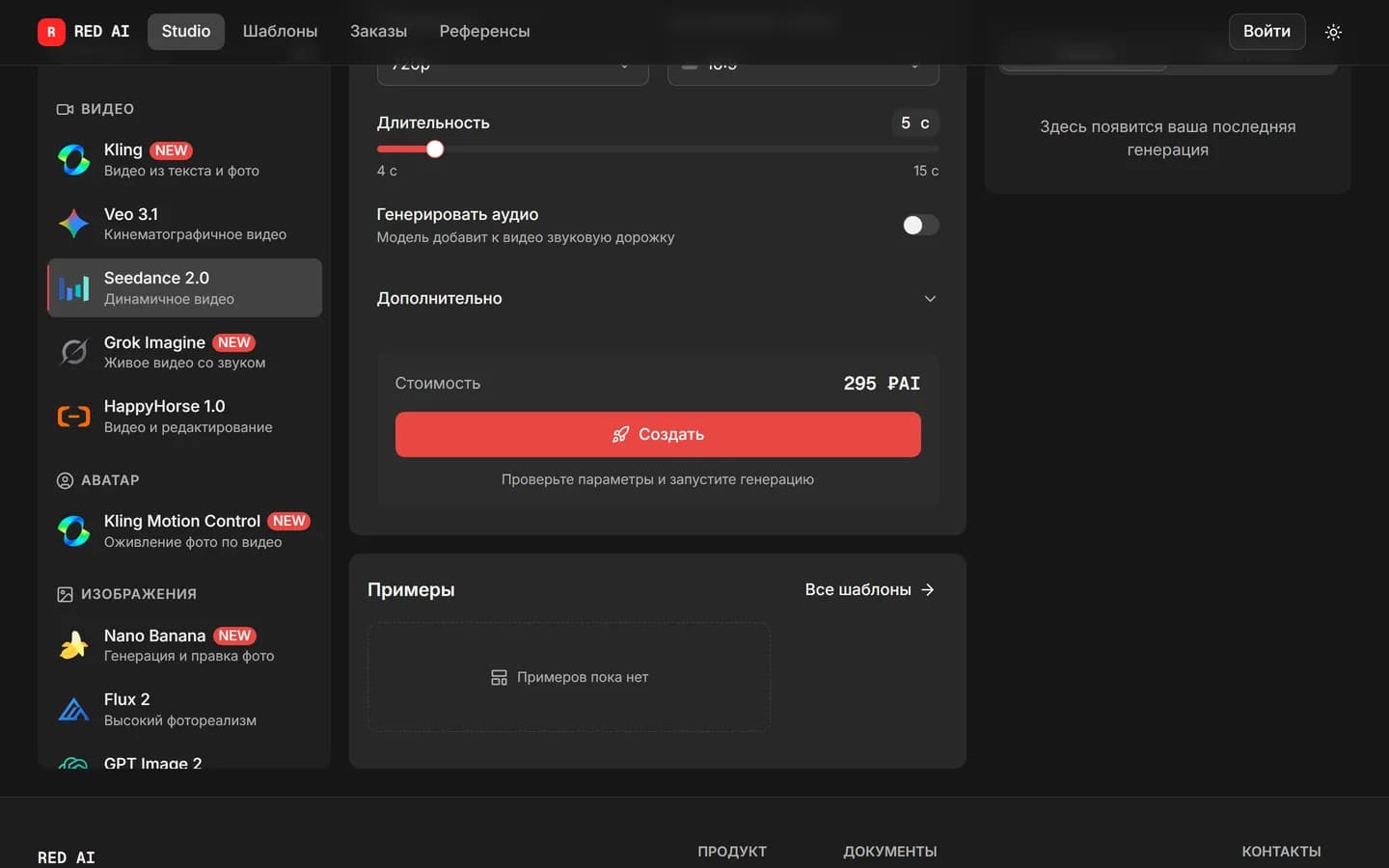The image size is (1389, 868).
Task: Click the Kling Motion Control swirl icon
Action: click(73, 530)
